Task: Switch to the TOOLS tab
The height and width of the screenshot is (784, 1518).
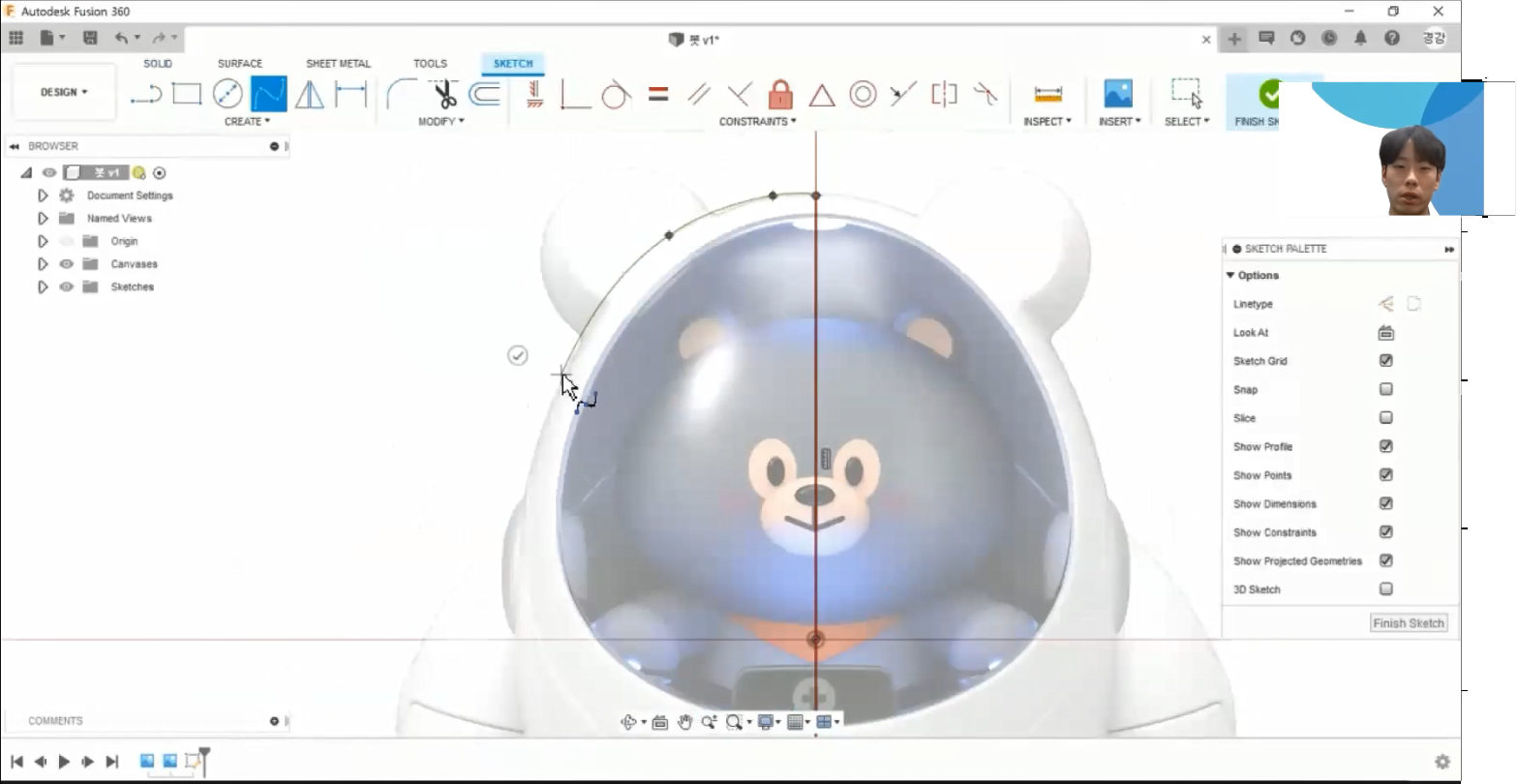Action: tap(430, 64)
